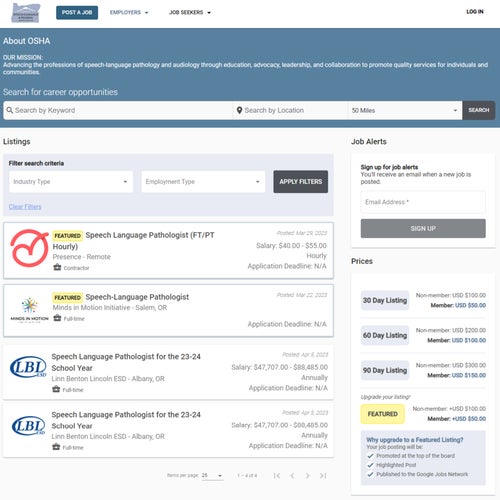Click the magnifier icon in keyword search
Viewport: 500px width, 500px height.
(x=10, y=110)
